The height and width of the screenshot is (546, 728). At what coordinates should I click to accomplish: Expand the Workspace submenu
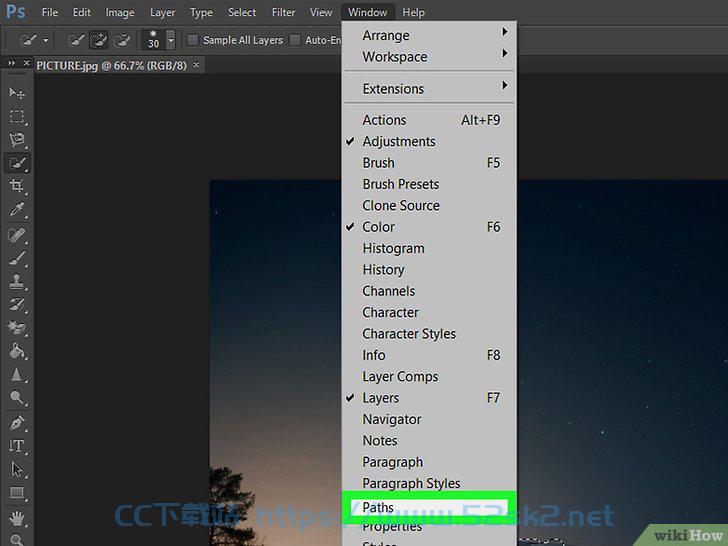430,57
